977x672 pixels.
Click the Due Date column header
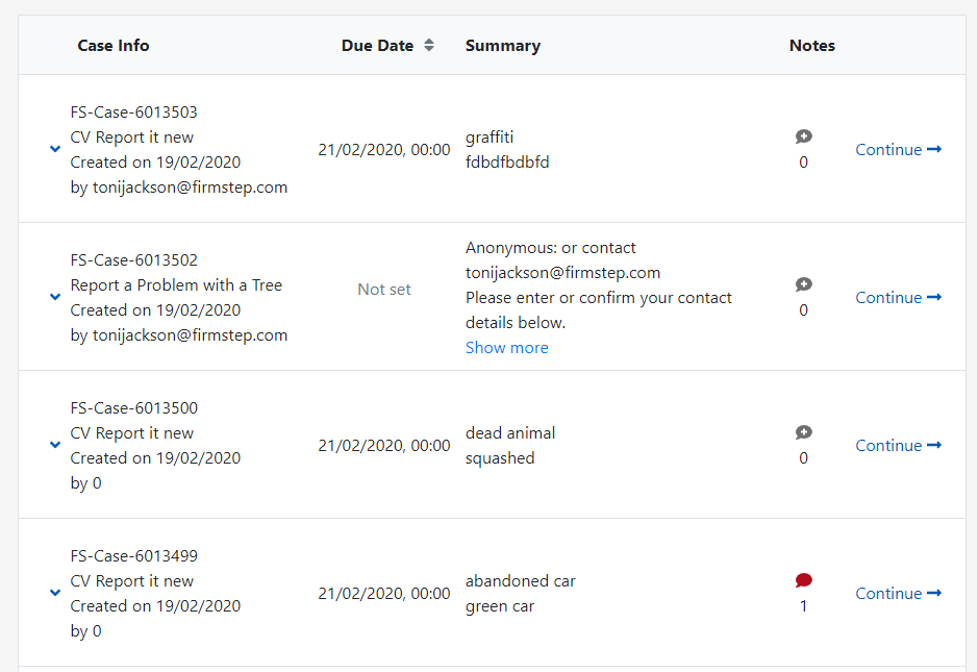click(x=378, y=45)
